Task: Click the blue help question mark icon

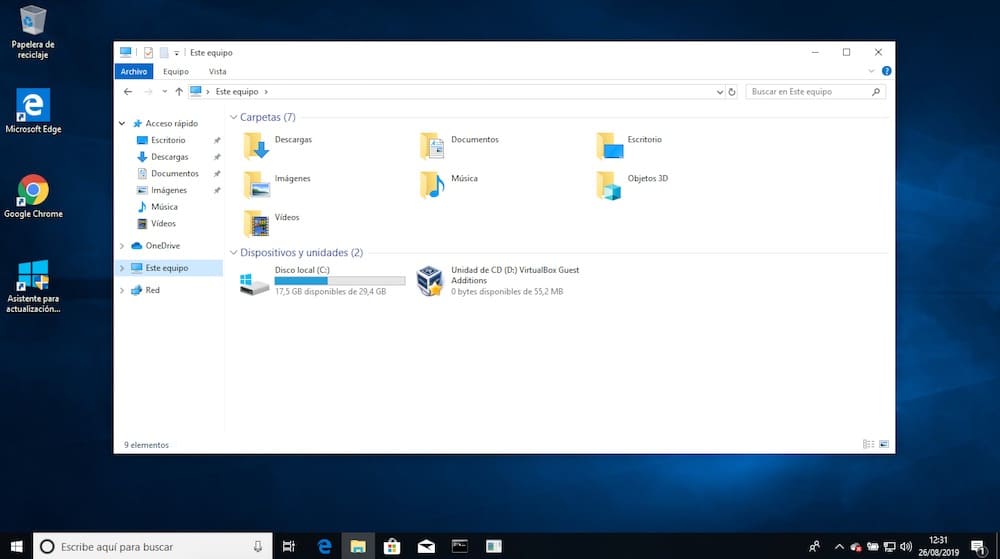Action: [x=886, y=72]
